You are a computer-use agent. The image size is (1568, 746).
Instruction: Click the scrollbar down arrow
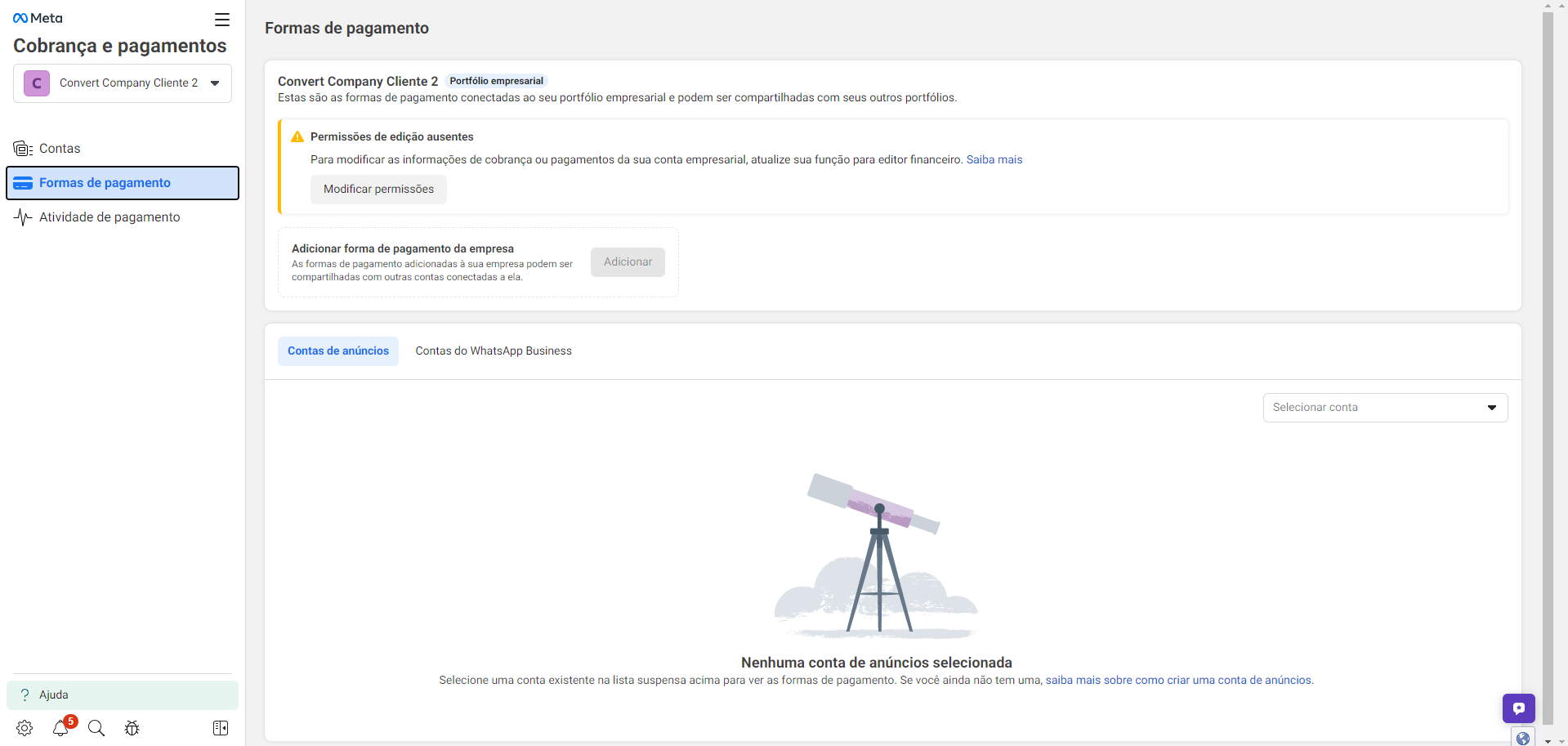1548,740
